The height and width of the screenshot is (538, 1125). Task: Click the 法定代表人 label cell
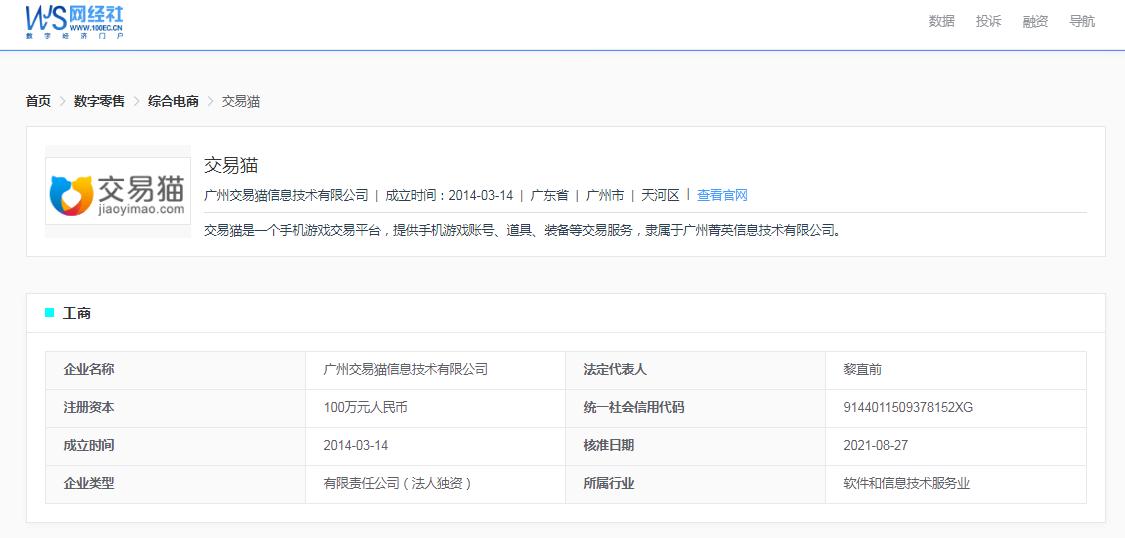tap(695, 370)
